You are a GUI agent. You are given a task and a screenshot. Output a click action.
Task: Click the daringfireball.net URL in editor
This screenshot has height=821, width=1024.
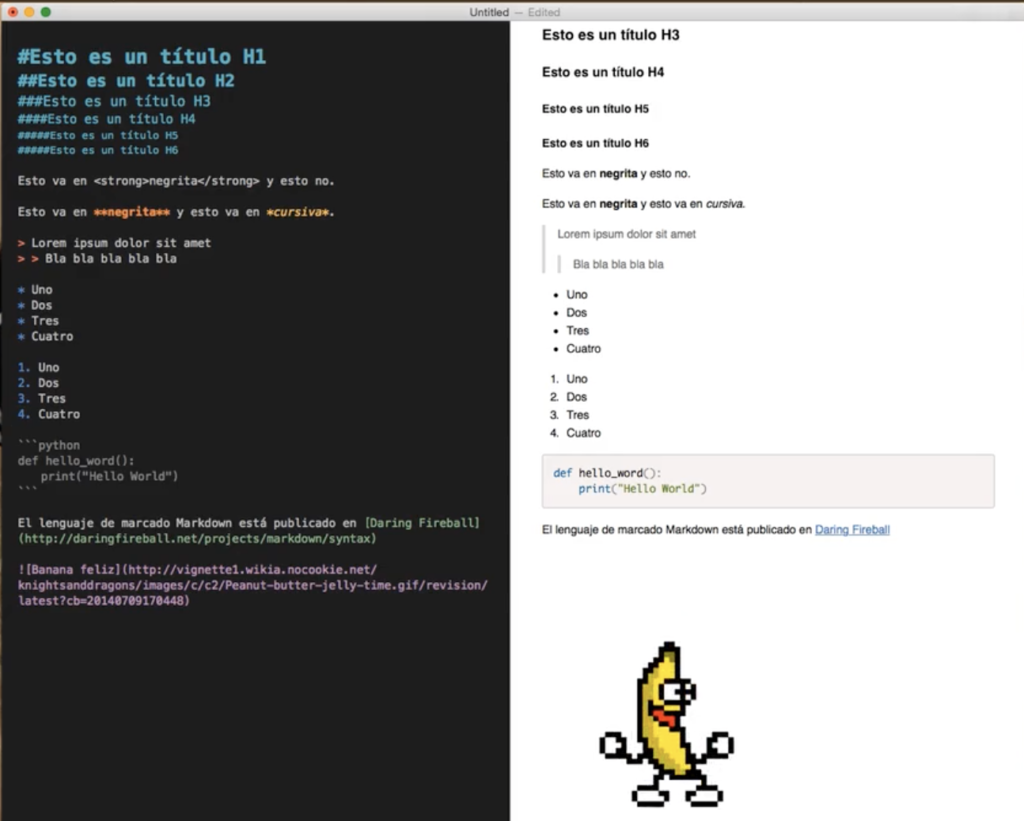(197, 539)
